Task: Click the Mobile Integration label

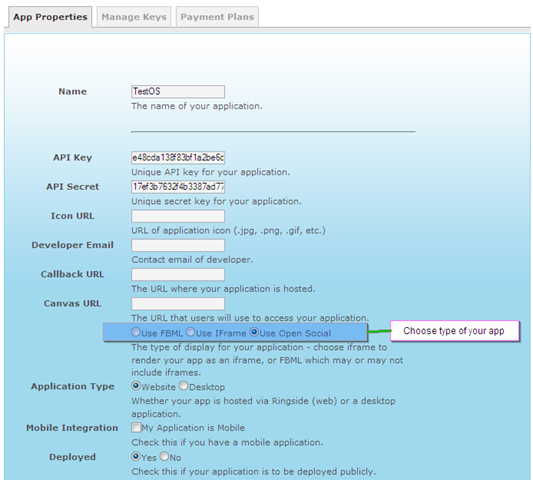Action: pos(72,428)
